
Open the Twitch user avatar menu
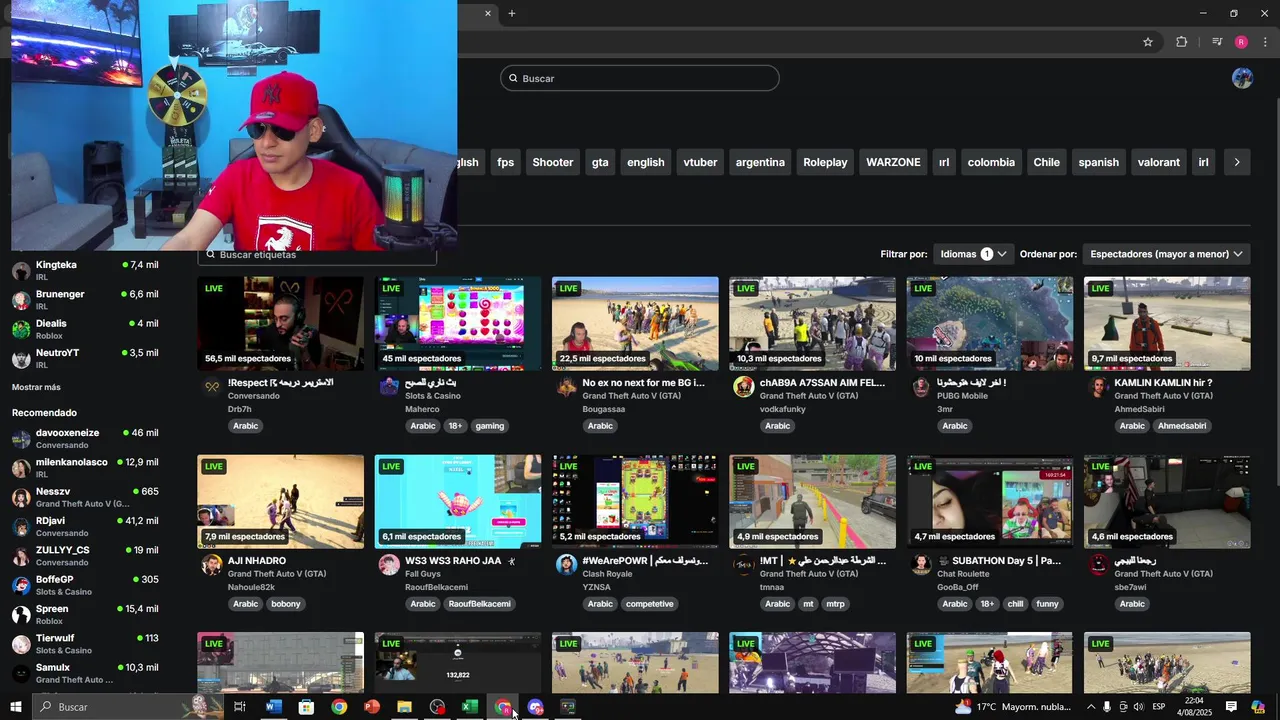[1242, 78]
